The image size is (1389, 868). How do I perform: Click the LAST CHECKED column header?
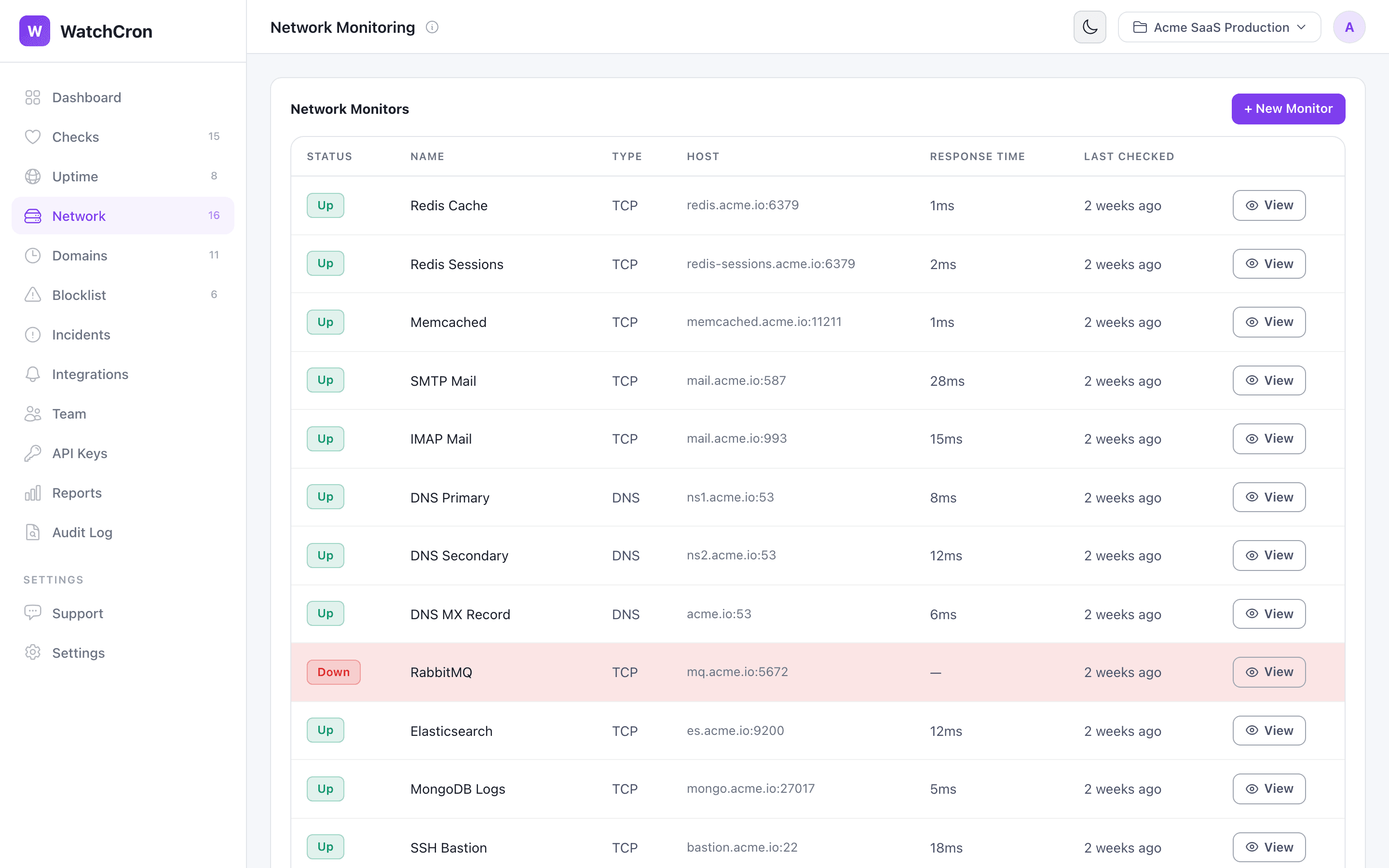(1129, 156)
